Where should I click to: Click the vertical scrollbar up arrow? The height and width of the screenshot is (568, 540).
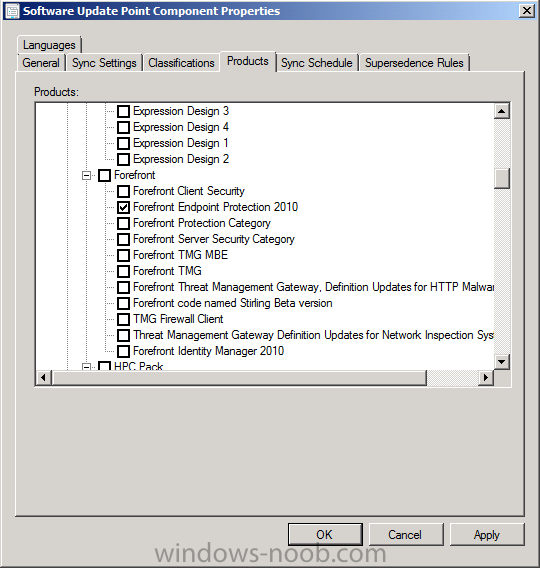click(x=502, y=111)
